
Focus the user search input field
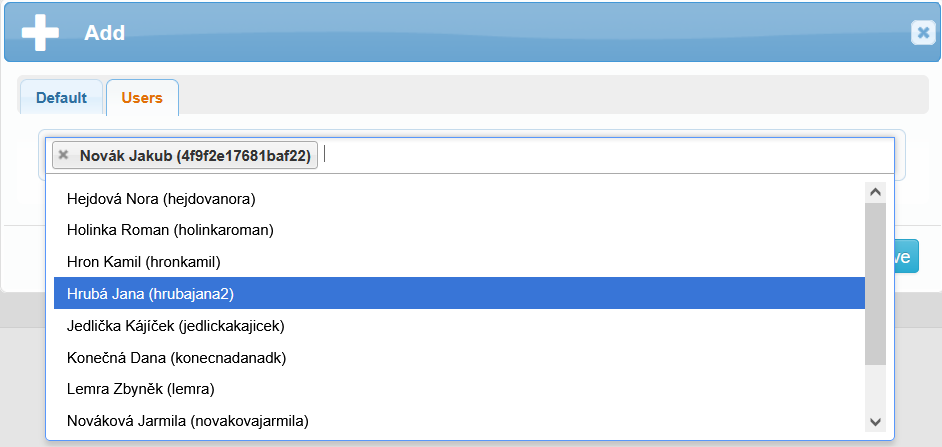pyautogui.click(x=600, y=155)
